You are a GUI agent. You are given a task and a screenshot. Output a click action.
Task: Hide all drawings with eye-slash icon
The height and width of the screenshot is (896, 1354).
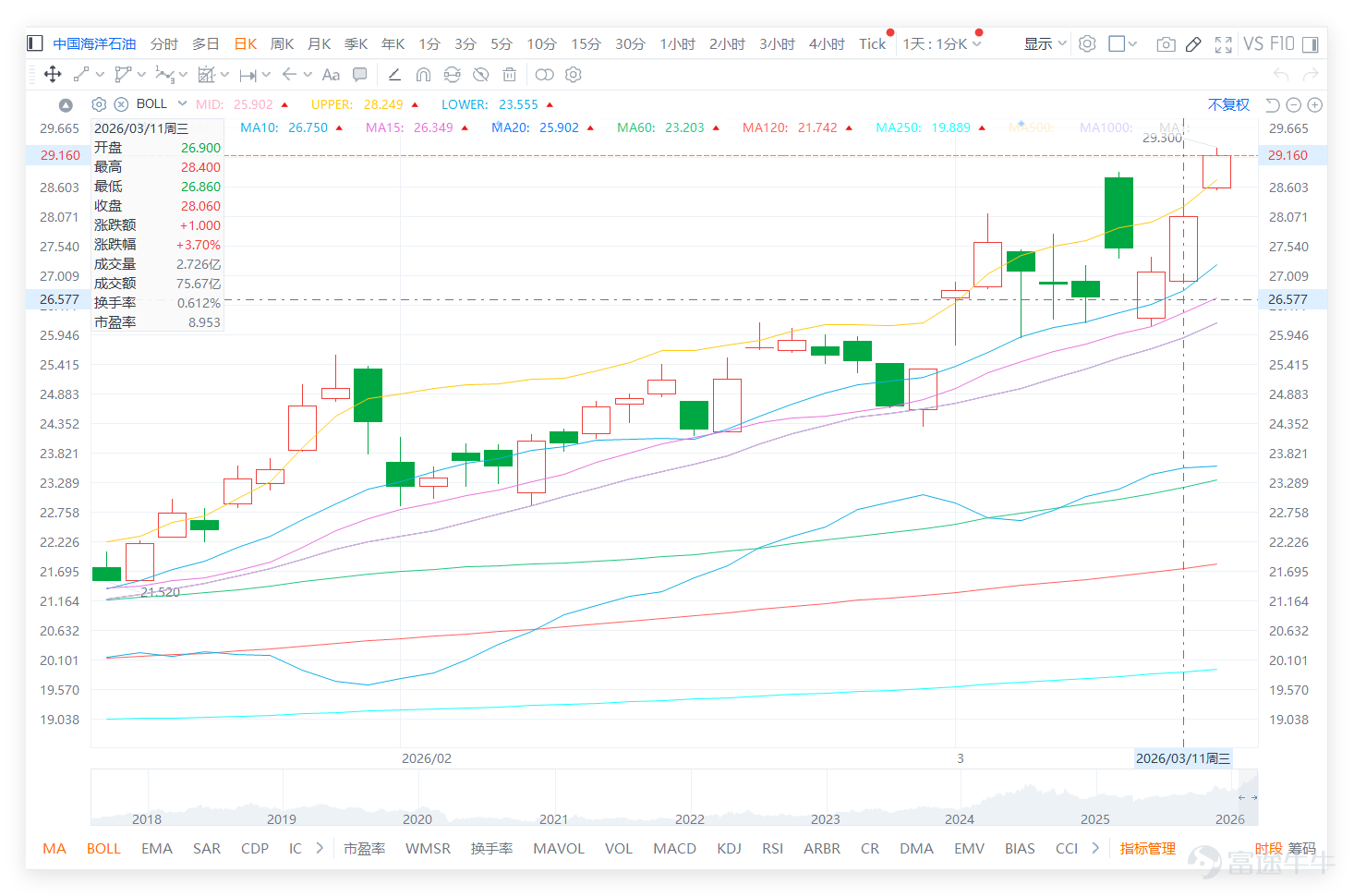(x=480, y=75)
